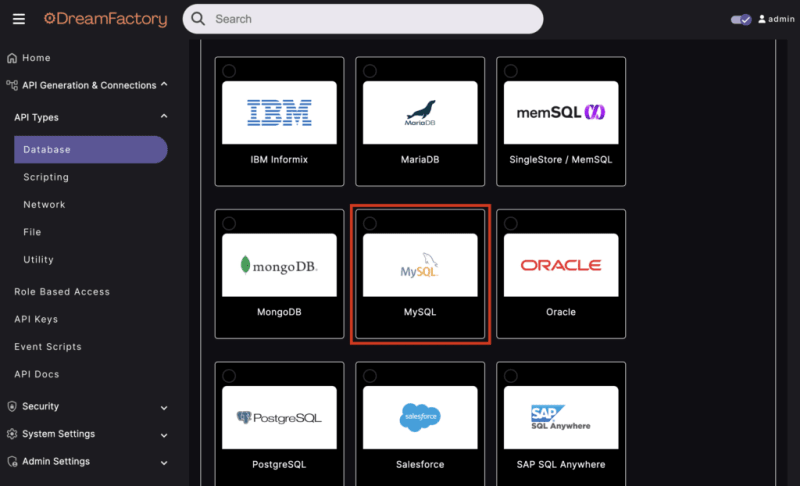
Task: Click the System Settings label
Action: pyautogui.click(x=59, y=434)
